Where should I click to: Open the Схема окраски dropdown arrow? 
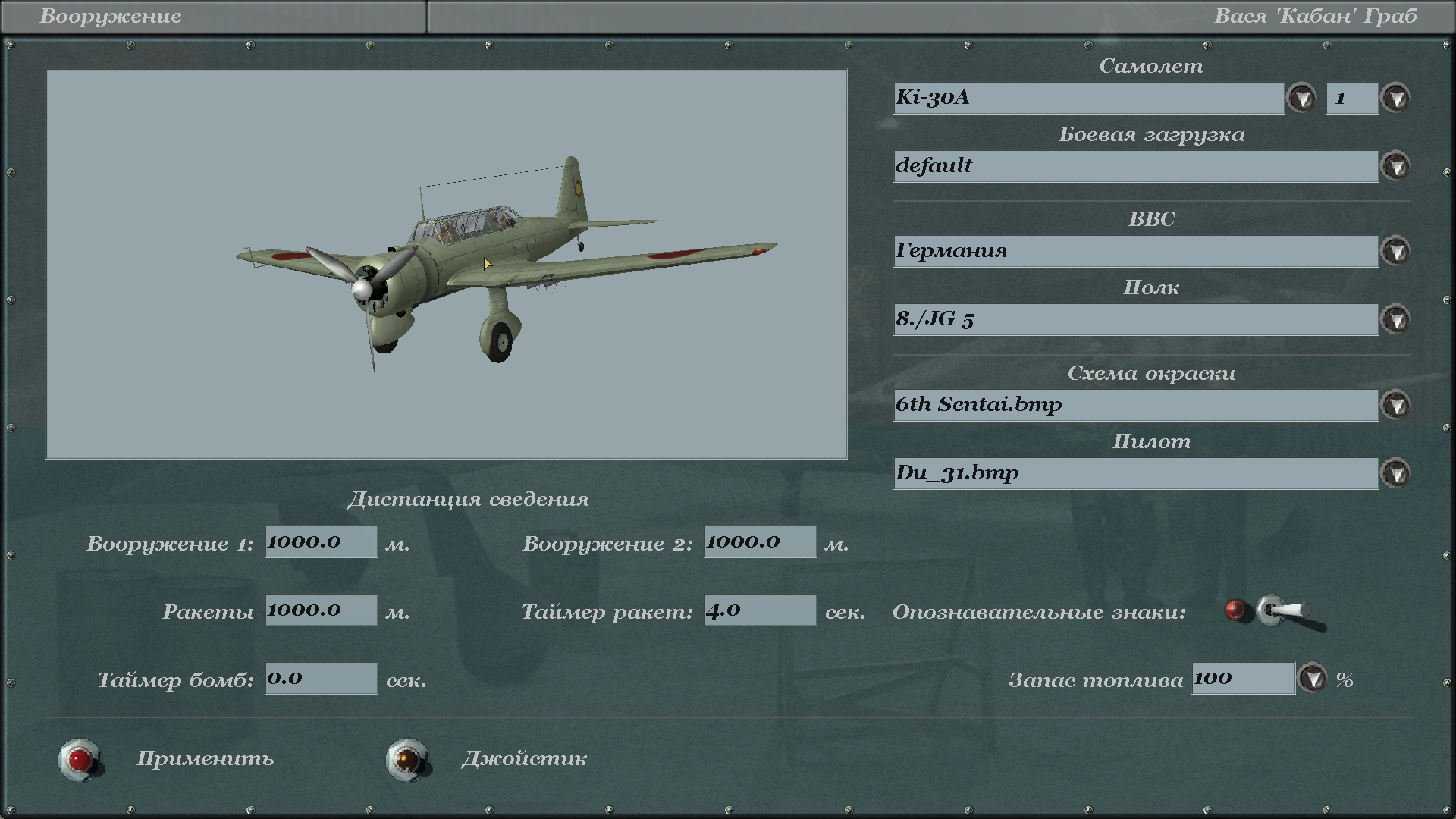tap(1396, 405)
